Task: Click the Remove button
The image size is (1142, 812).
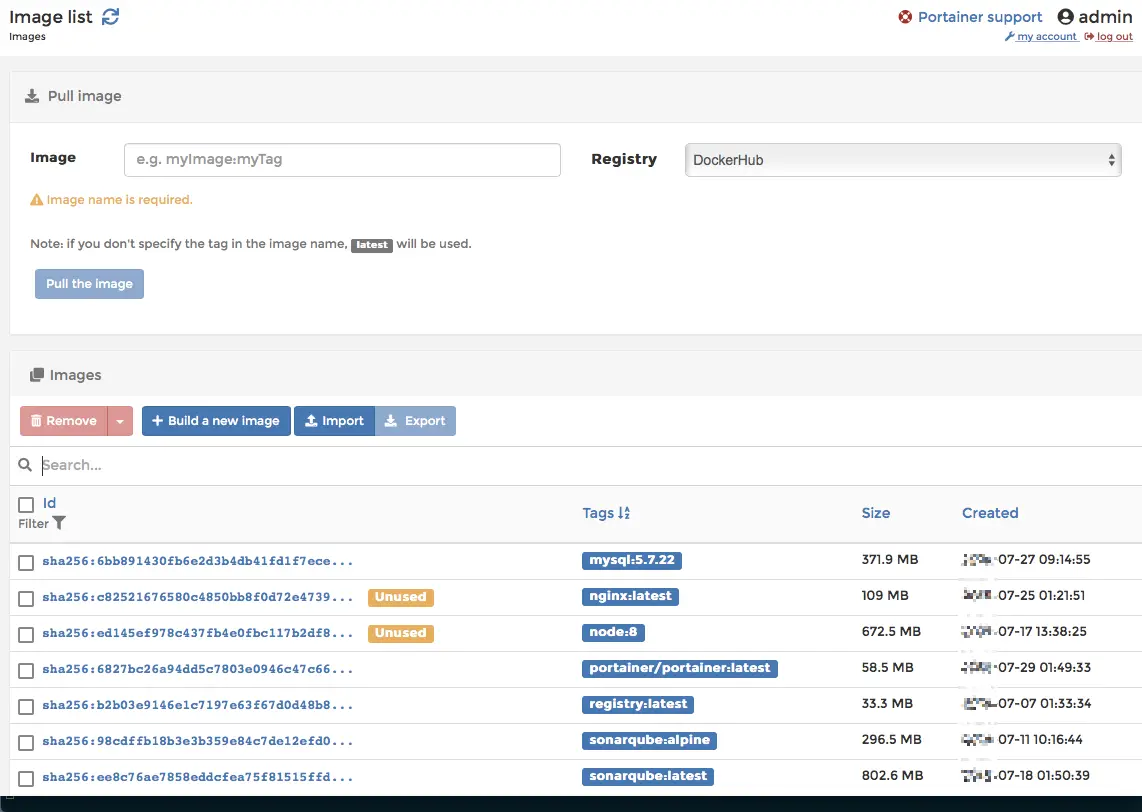Action: click(63, 421)
